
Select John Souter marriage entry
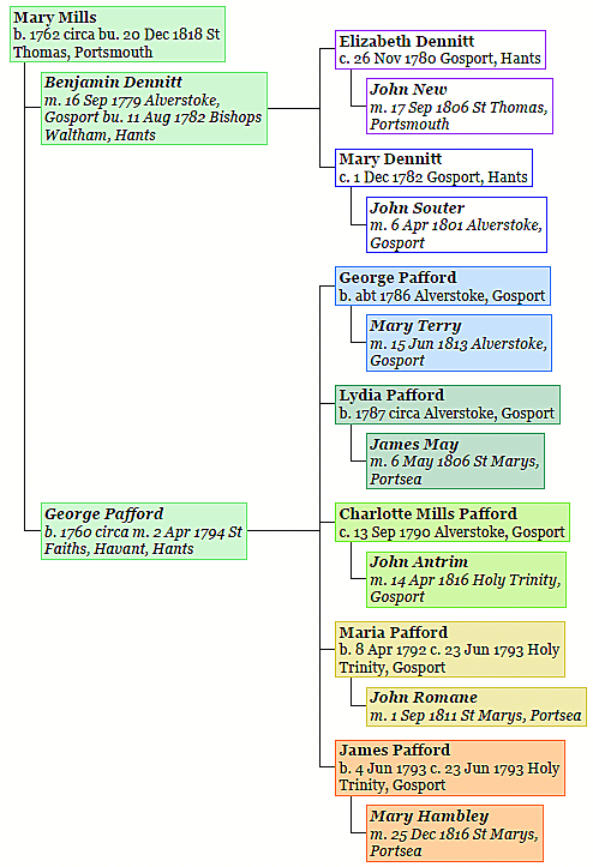(456, 224)
